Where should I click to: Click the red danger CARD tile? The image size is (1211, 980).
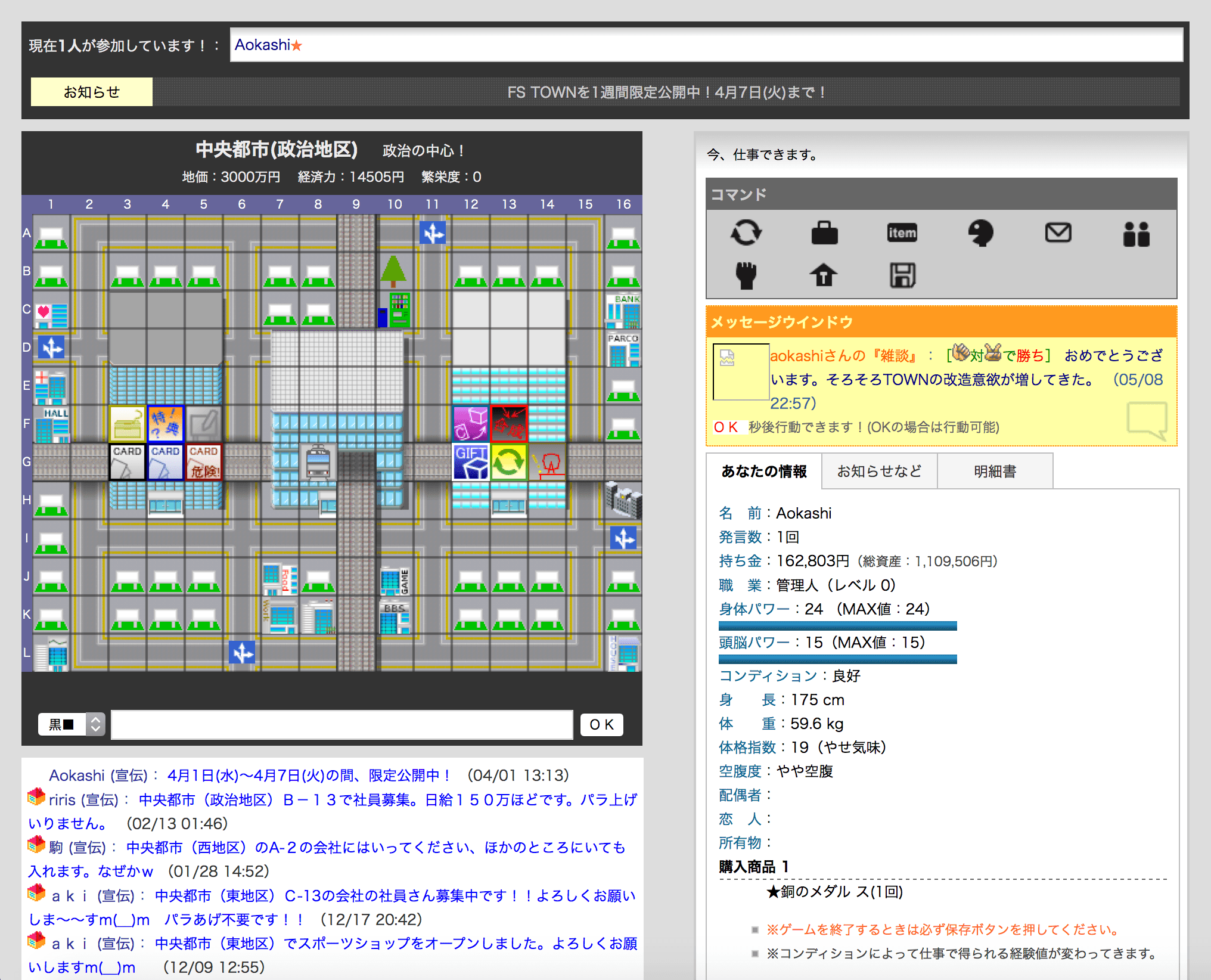[204, 462]
